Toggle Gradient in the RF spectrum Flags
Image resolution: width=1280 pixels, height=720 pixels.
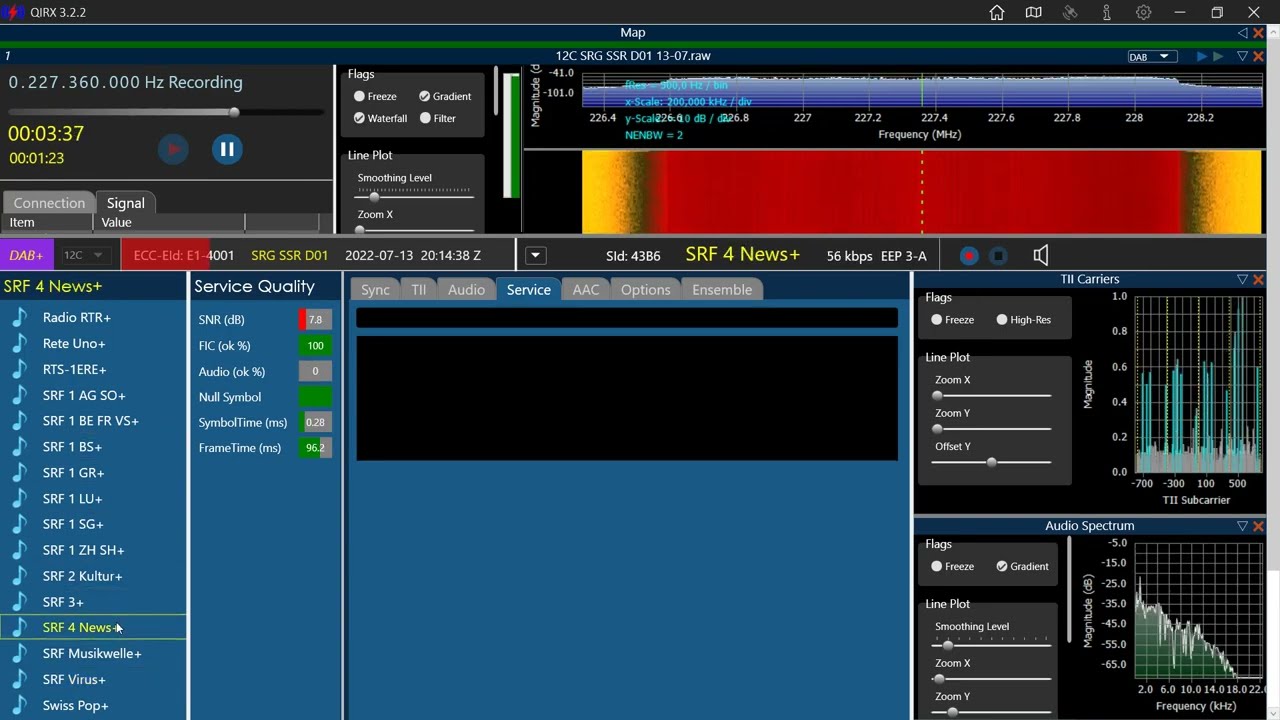pyautogui.click(x=425, y=97)
